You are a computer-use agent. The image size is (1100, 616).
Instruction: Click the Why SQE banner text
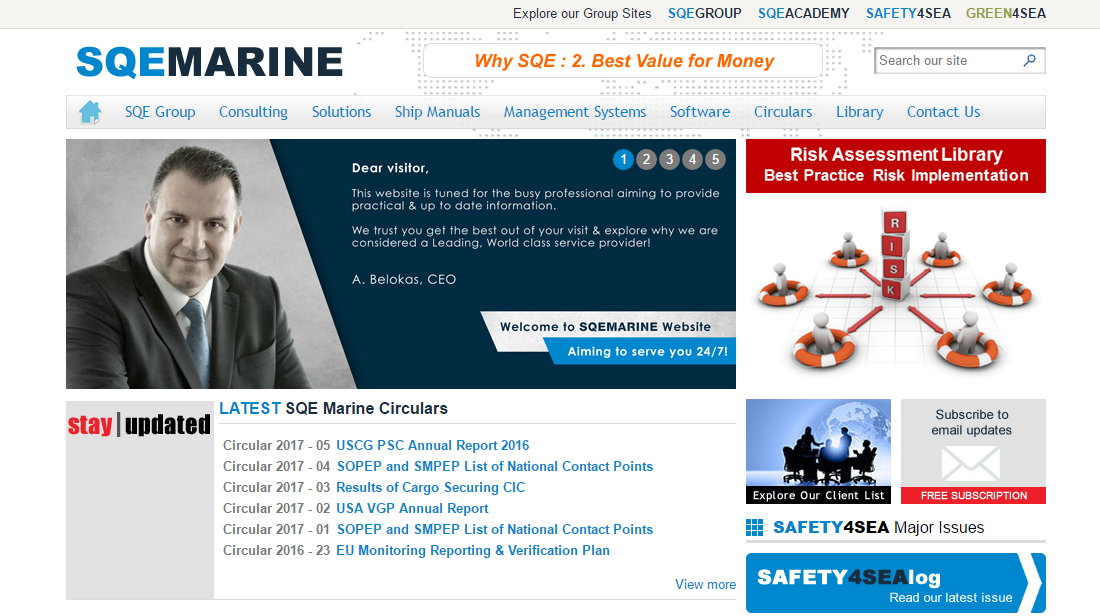(x=624, y=61)
